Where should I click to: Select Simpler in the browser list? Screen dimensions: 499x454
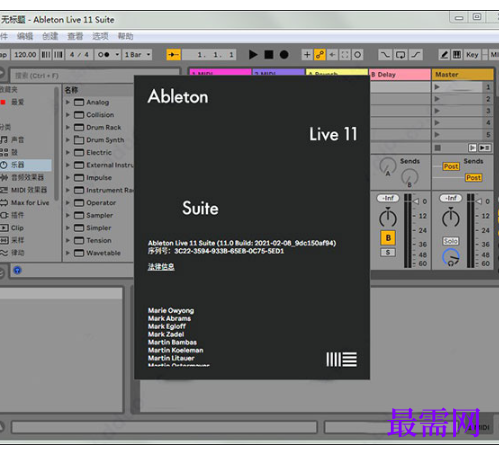pyautogui.click(x=99, y=228)
